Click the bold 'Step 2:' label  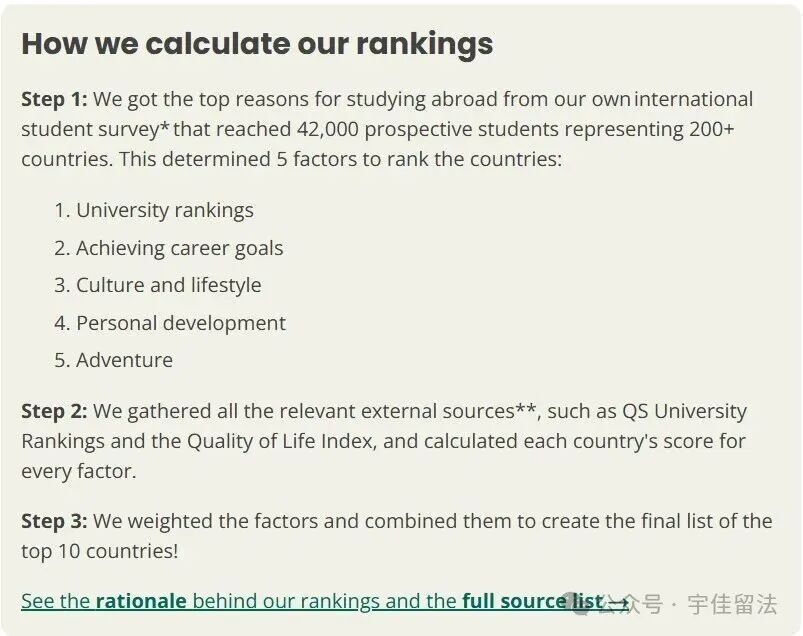point(54,411)
